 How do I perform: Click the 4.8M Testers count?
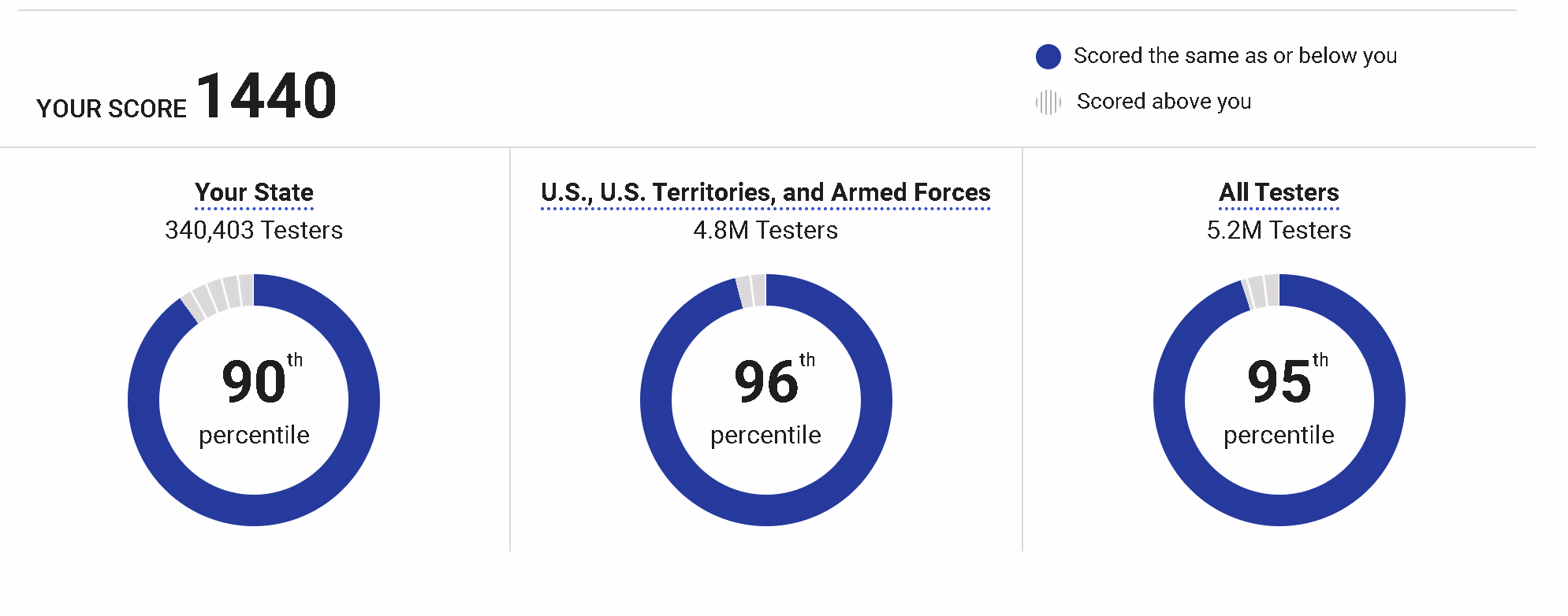pos(765,230)
